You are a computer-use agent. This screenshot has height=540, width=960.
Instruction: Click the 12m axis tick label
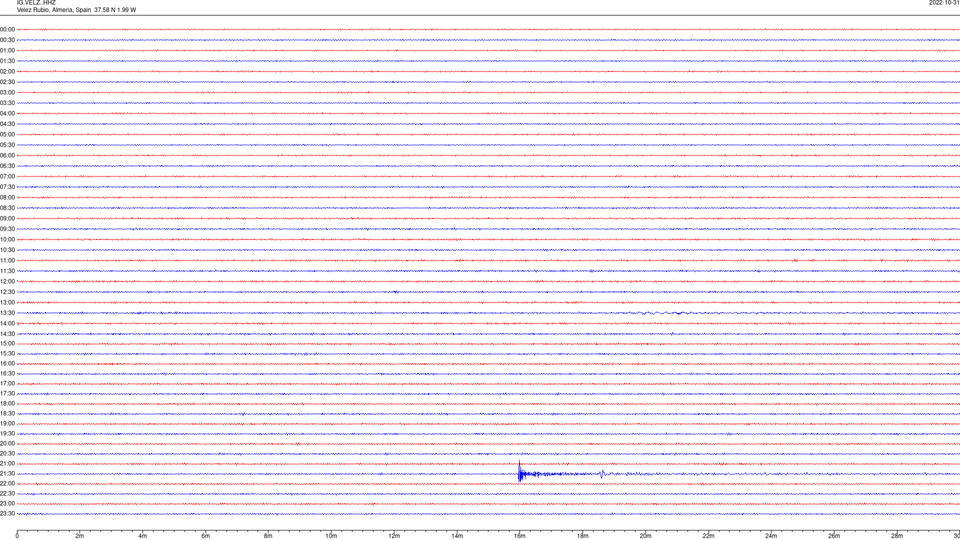point(394,536)
